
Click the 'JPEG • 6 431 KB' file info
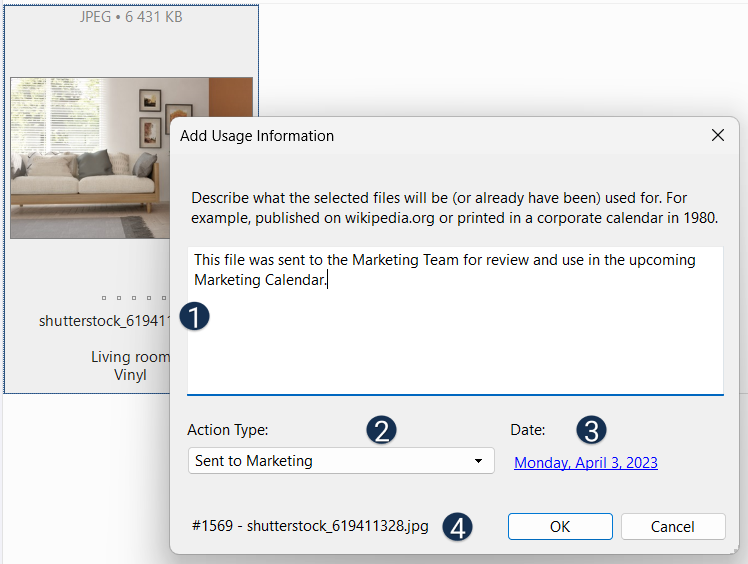click(130, 17)
